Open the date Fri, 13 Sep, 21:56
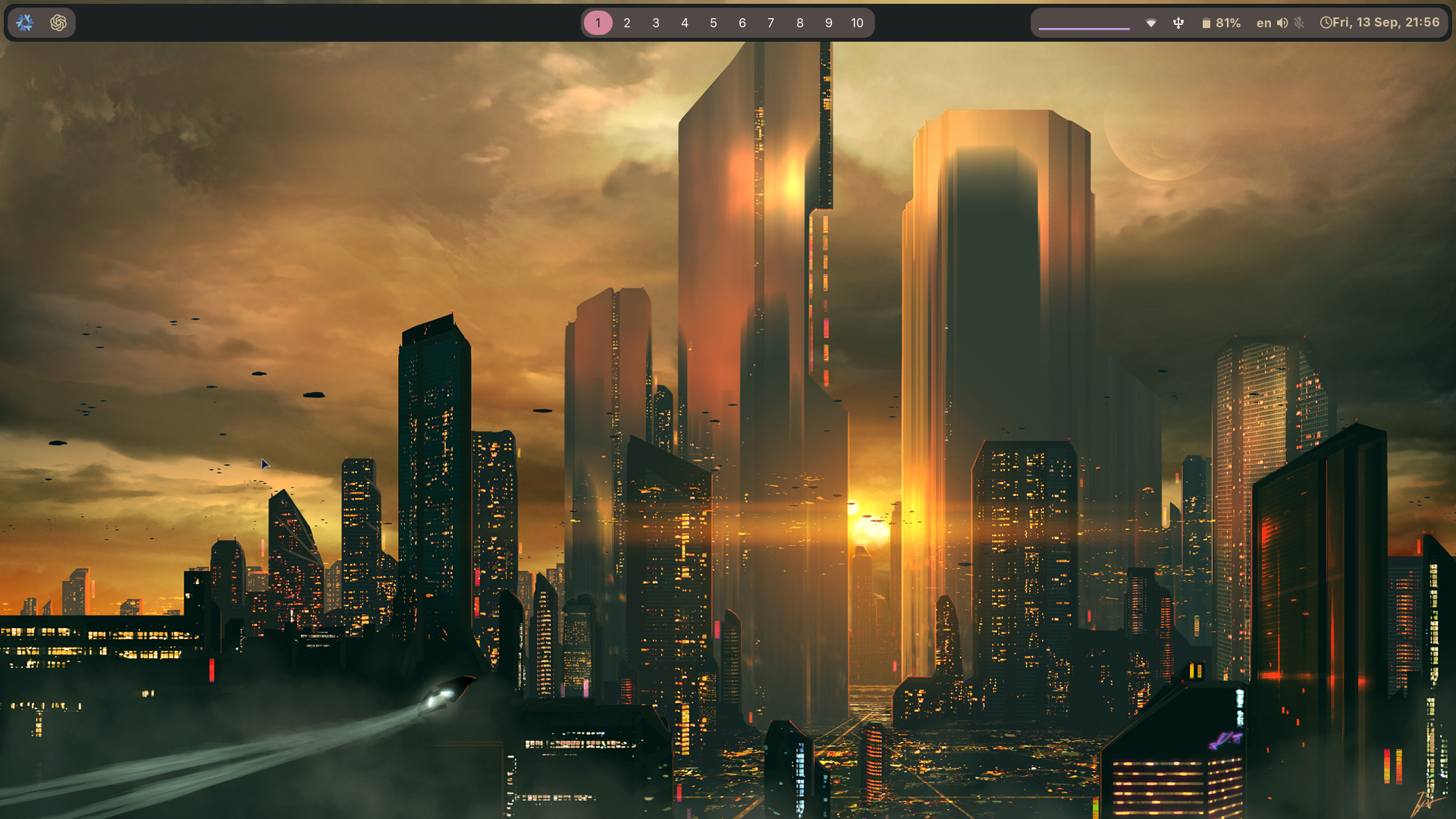Image resolution: width=1456 pixels, height=819 pixels. [1386, 23]
